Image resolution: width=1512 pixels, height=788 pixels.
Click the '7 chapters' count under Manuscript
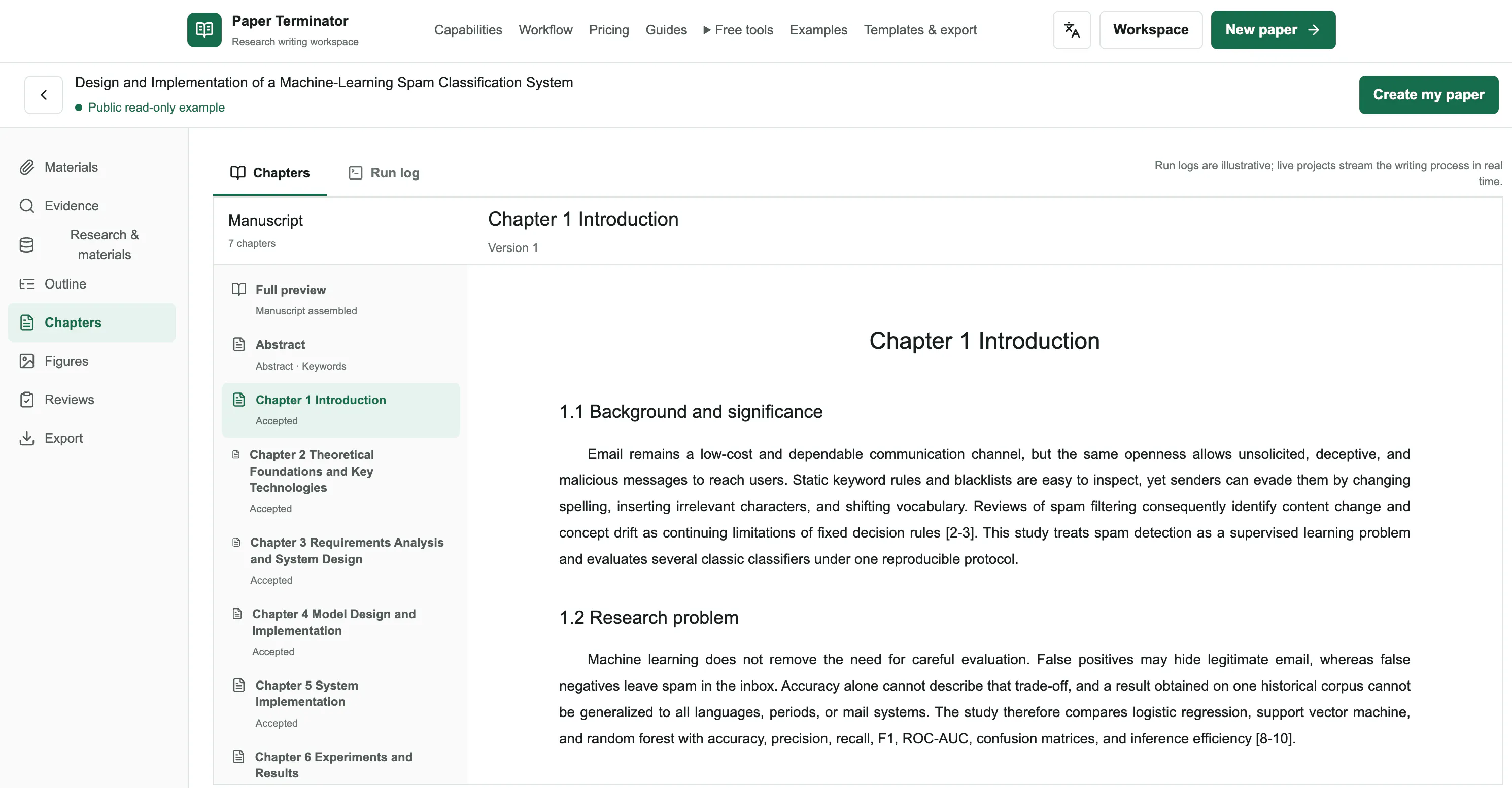(252, 243)
